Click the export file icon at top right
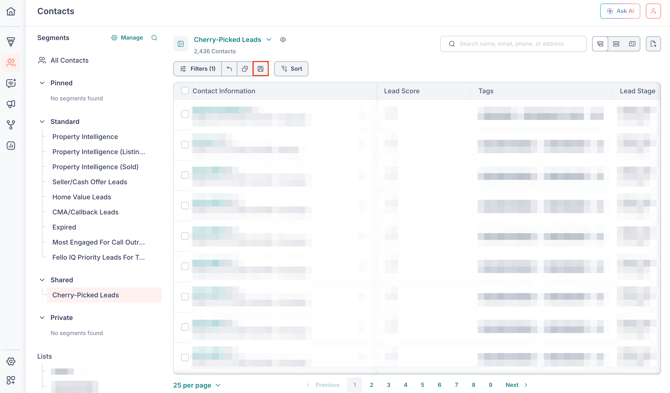 [x=653, y=44]
